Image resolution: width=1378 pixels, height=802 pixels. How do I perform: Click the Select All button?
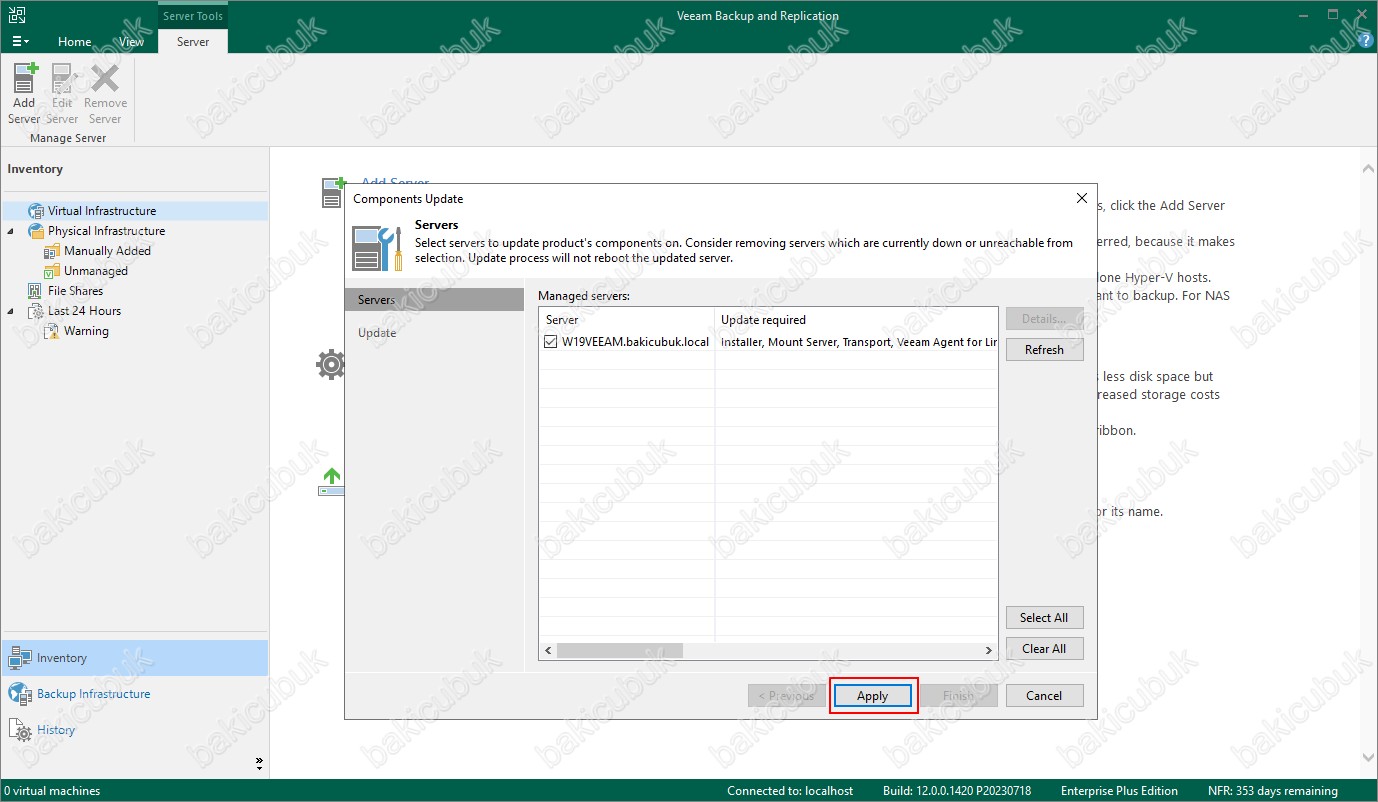[x=1044, y=618]
